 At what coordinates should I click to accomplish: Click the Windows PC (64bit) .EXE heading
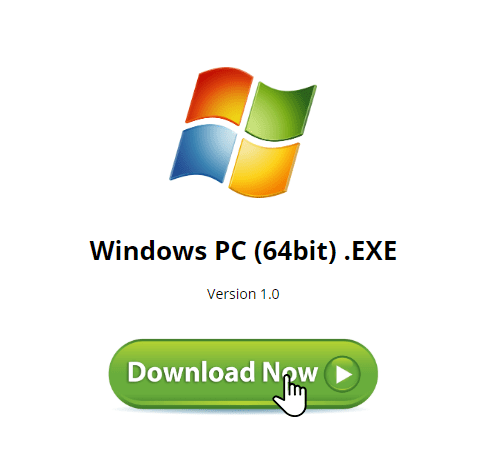tap(243, 251)
